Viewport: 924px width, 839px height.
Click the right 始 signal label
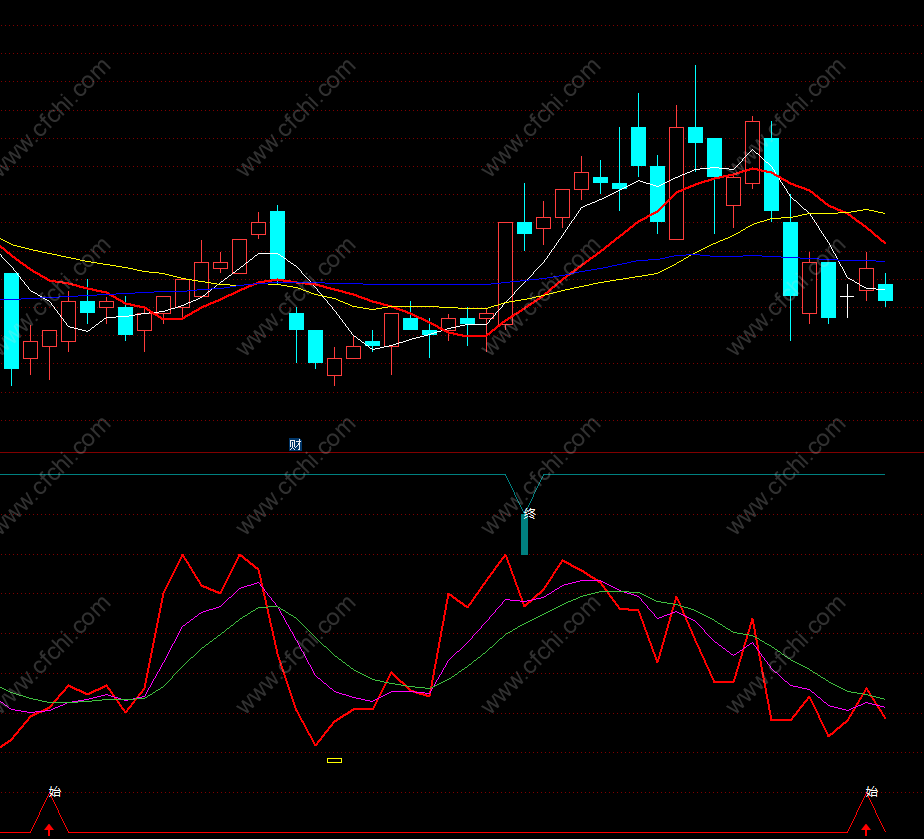(872, 791)
